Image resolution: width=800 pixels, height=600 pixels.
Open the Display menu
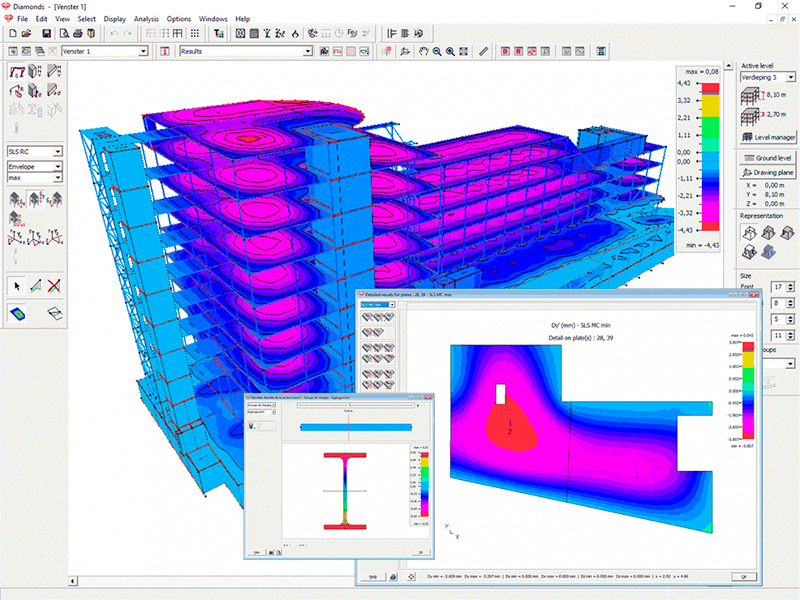tap(114, 18)
